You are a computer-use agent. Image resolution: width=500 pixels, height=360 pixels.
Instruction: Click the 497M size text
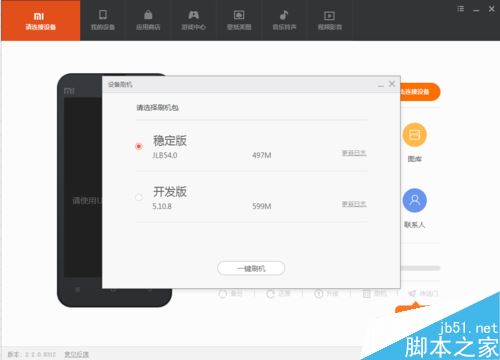262,155
